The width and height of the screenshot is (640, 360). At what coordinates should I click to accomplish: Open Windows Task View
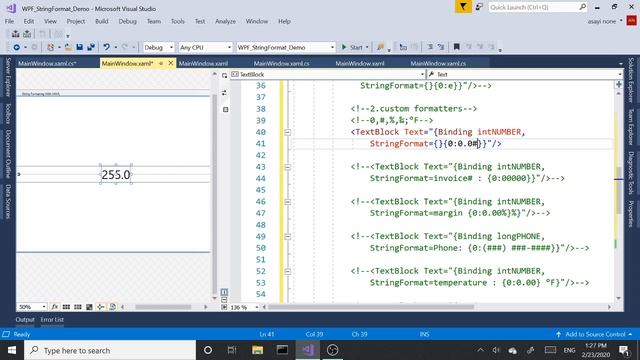click(232, 350)
